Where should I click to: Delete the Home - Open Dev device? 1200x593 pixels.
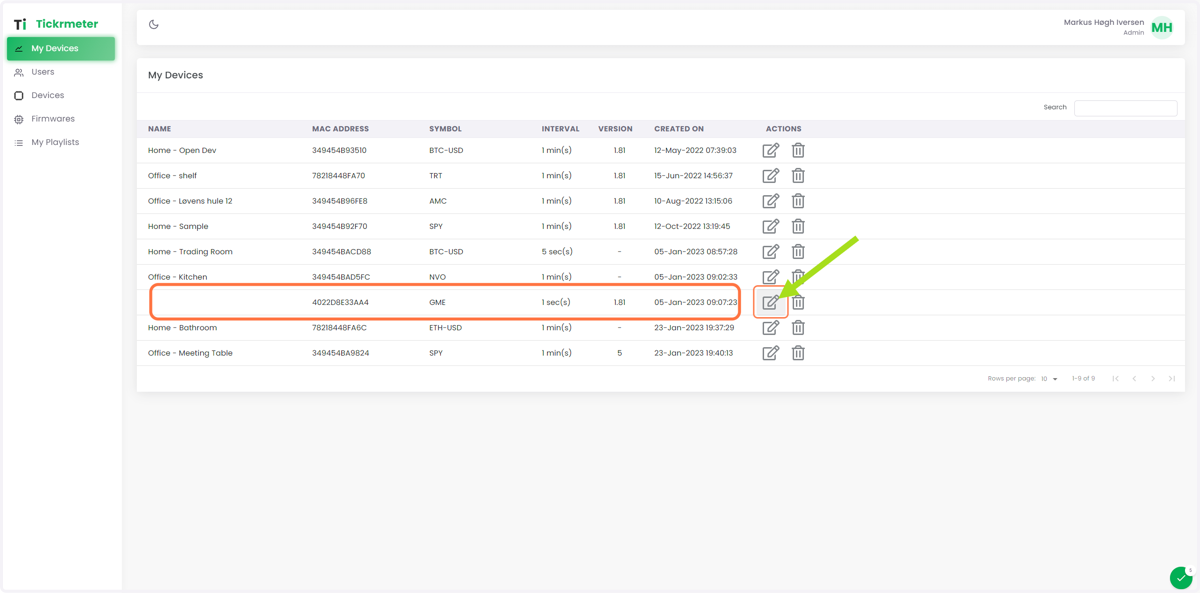click(x=798, y=151)
